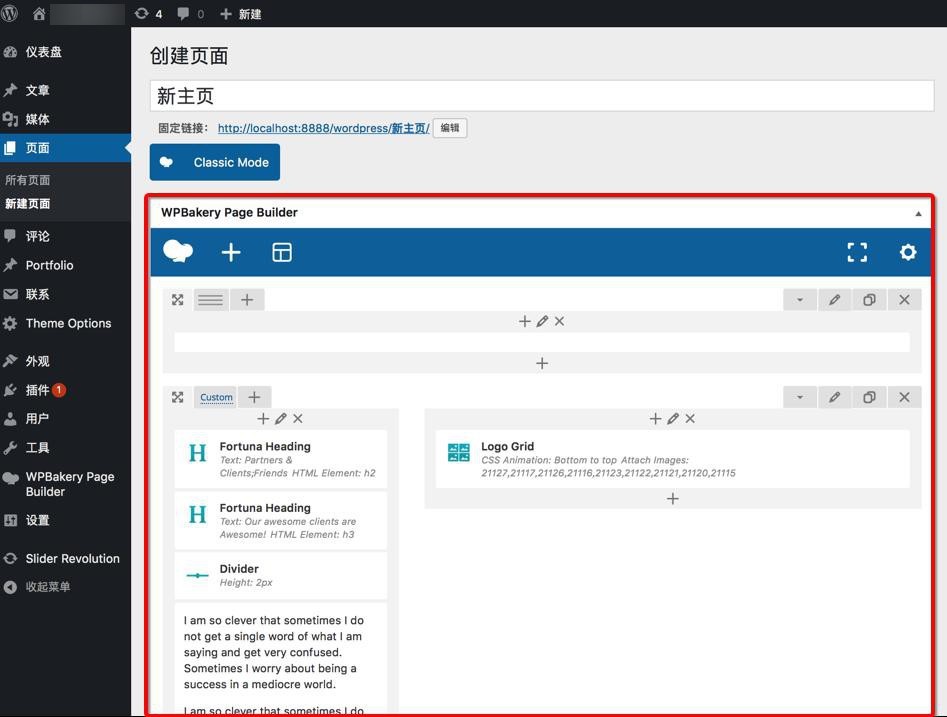Image resolution: width=947 pixels, height=717 pixels.
Task: Change the first row's column layout
Action: pyautogui.click(x=211, y=300)
